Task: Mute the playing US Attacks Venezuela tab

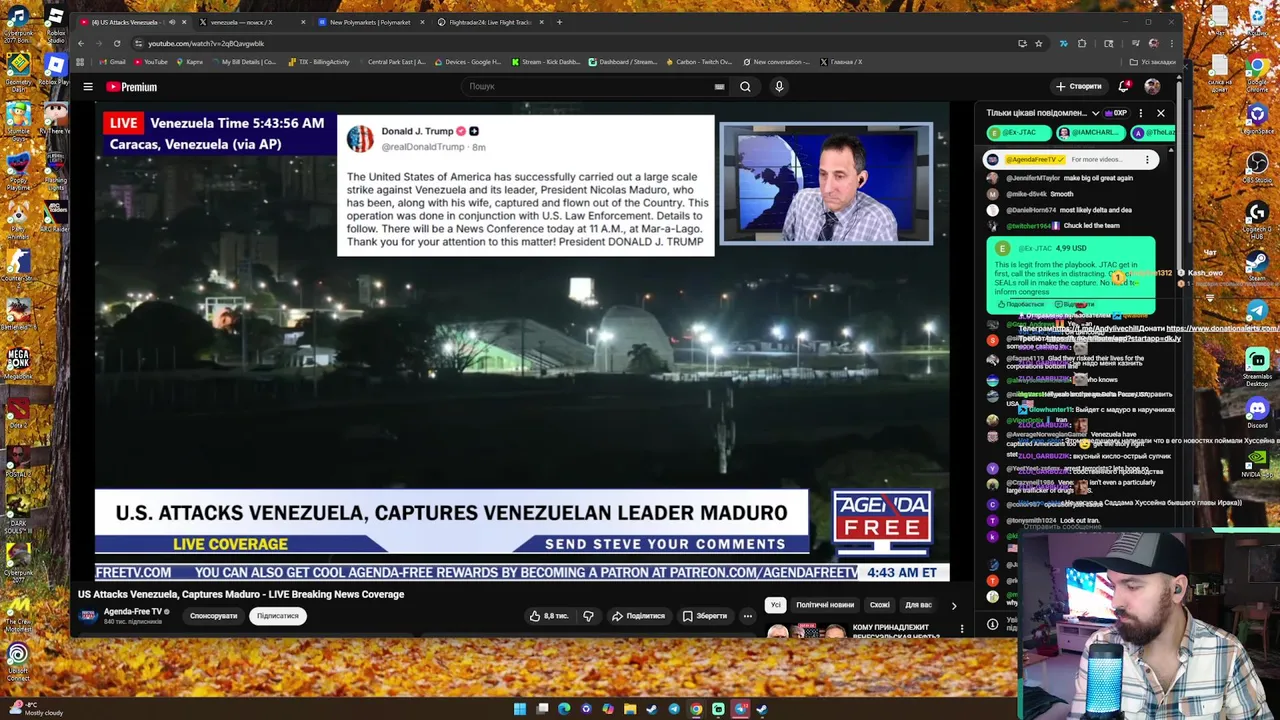Action: coord(171,22)
